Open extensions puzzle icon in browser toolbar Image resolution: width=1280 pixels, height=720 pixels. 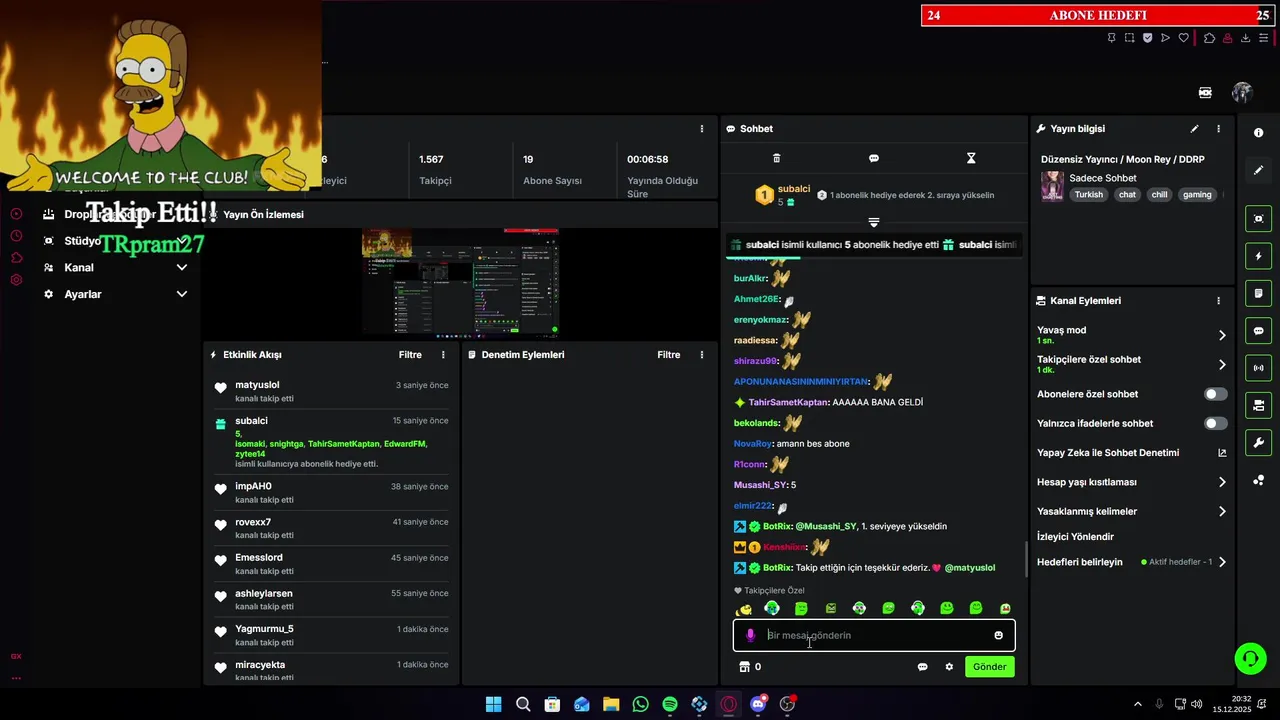pos(1209,38)
